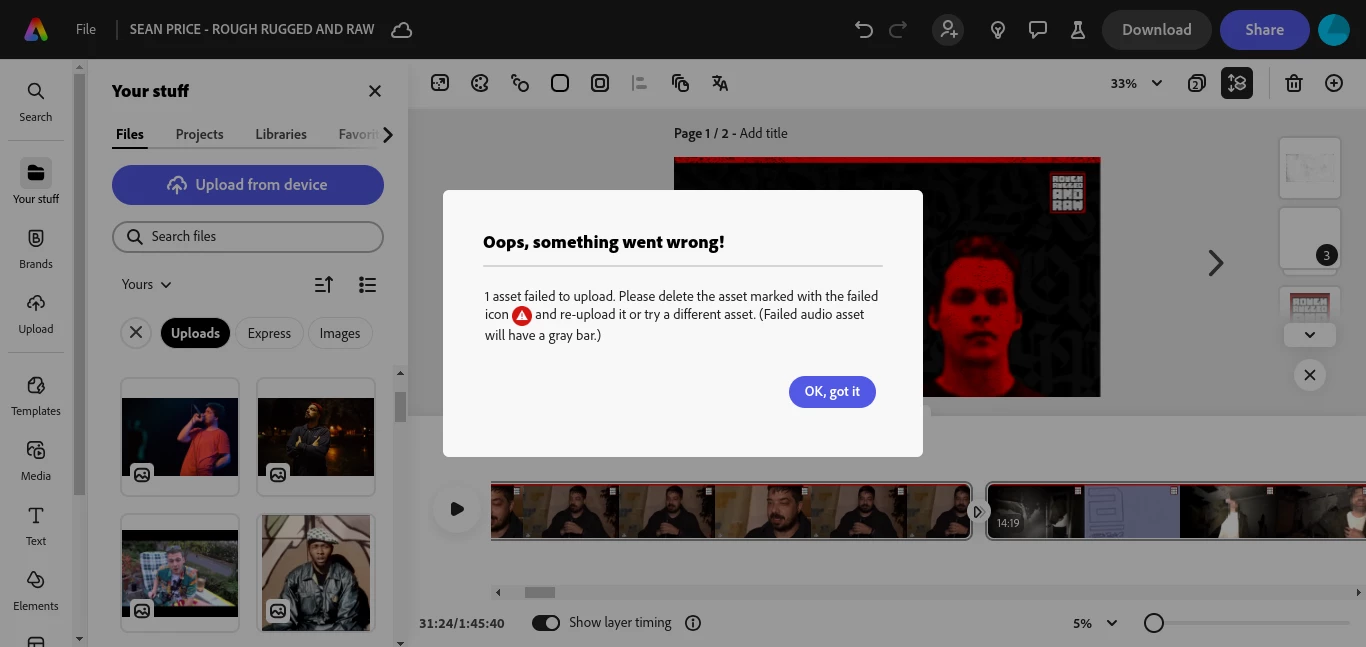
Task: Click Upload from device button
Action: coord(248,185)
